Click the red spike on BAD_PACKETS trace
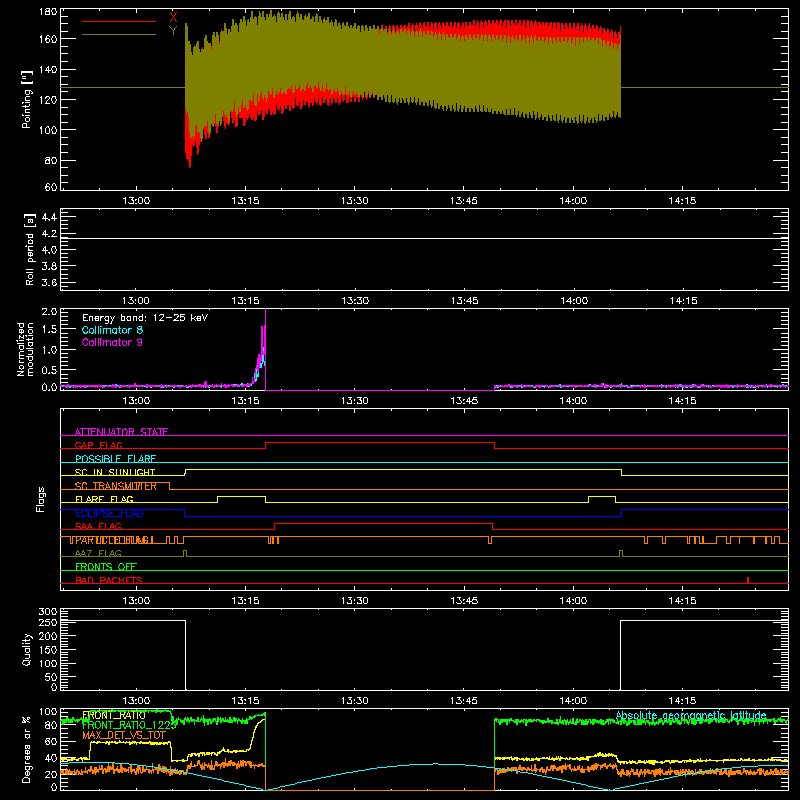 (747, 580)
